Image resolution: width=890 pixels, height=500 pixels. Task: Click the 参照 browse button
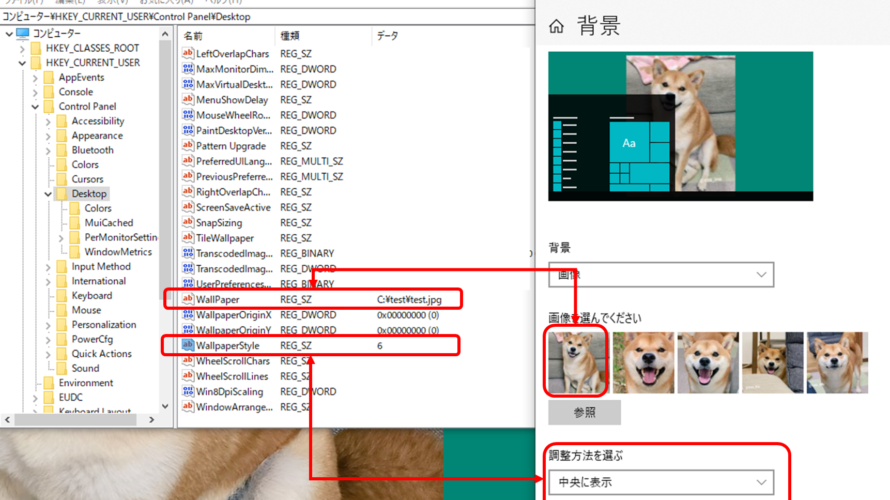584,413
